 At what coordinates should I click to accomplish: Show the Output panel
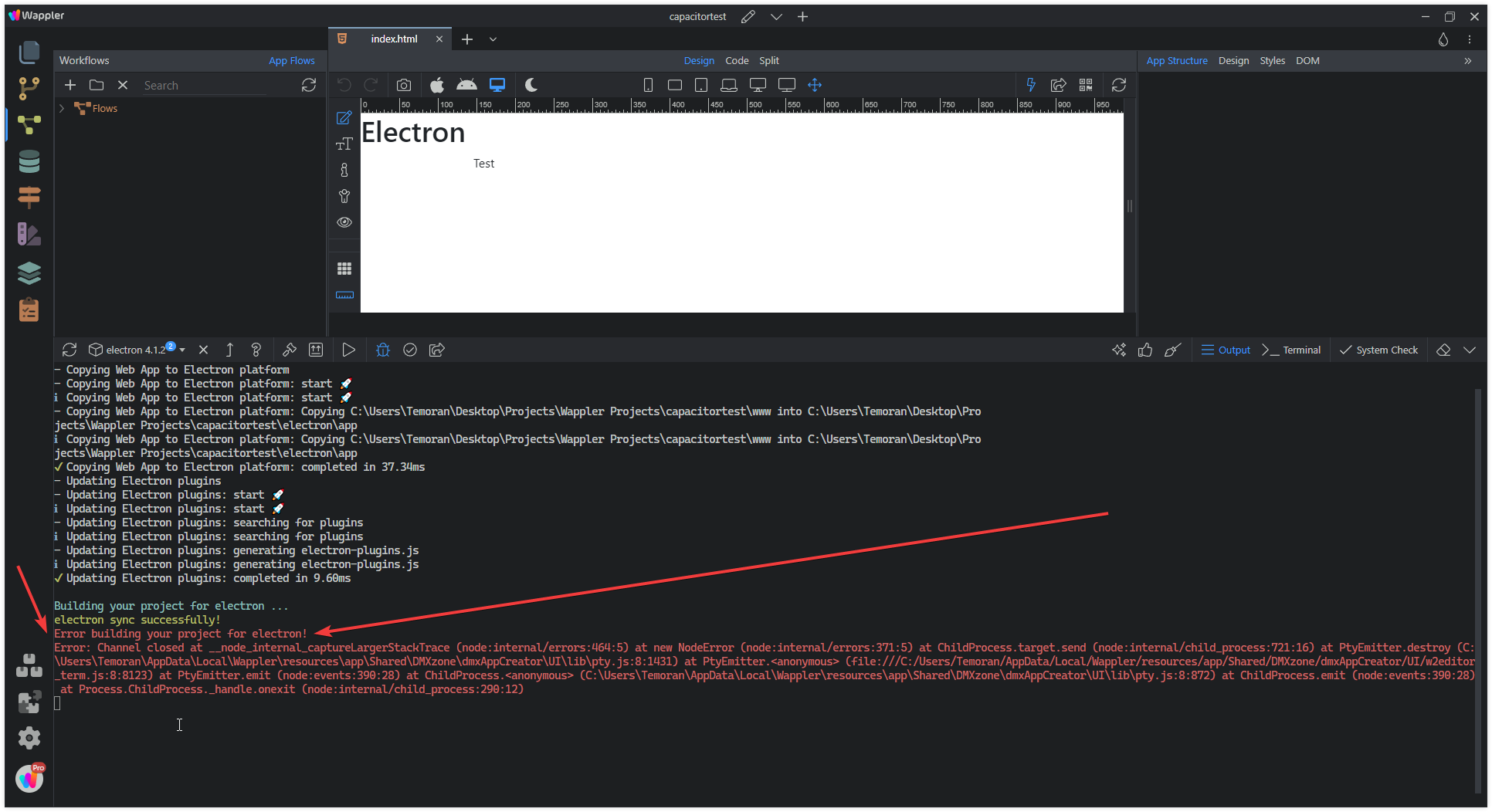[1226, 350]
